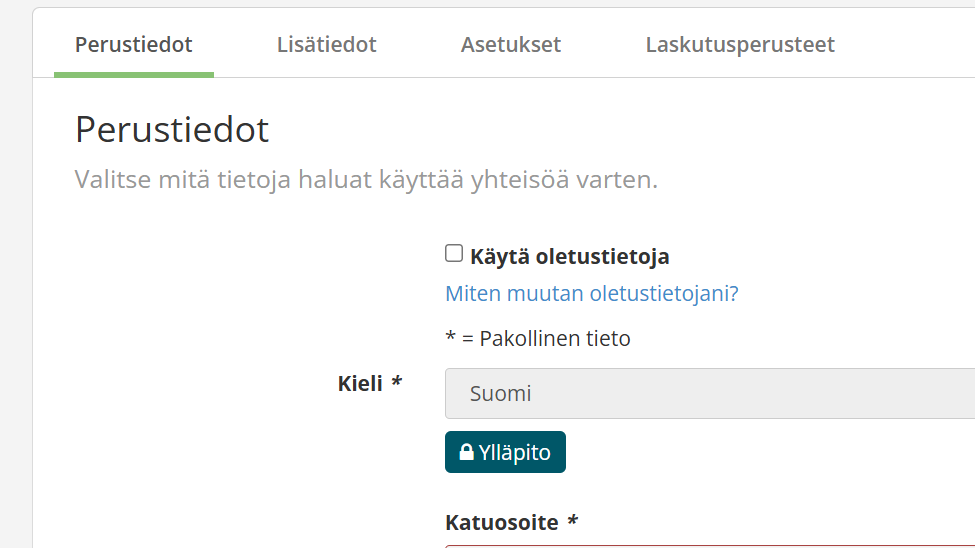This screenshot has height=548, width=975.
Task: Click the required asterisk beside Katuosoite
Action: [x=573, y=522]
